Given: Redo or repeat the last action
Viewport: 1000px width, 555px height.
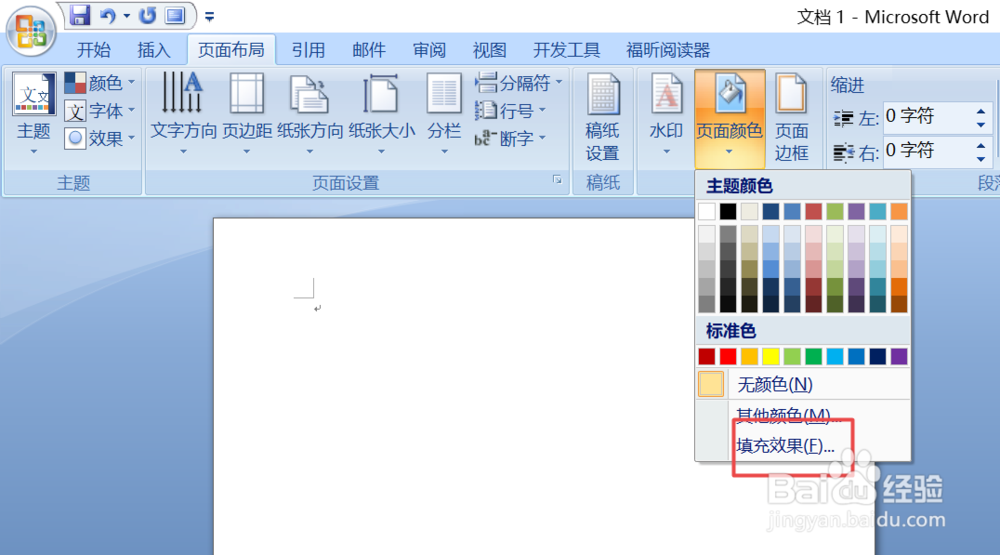Looking at the screenshot, I should [x=147, y=15].
